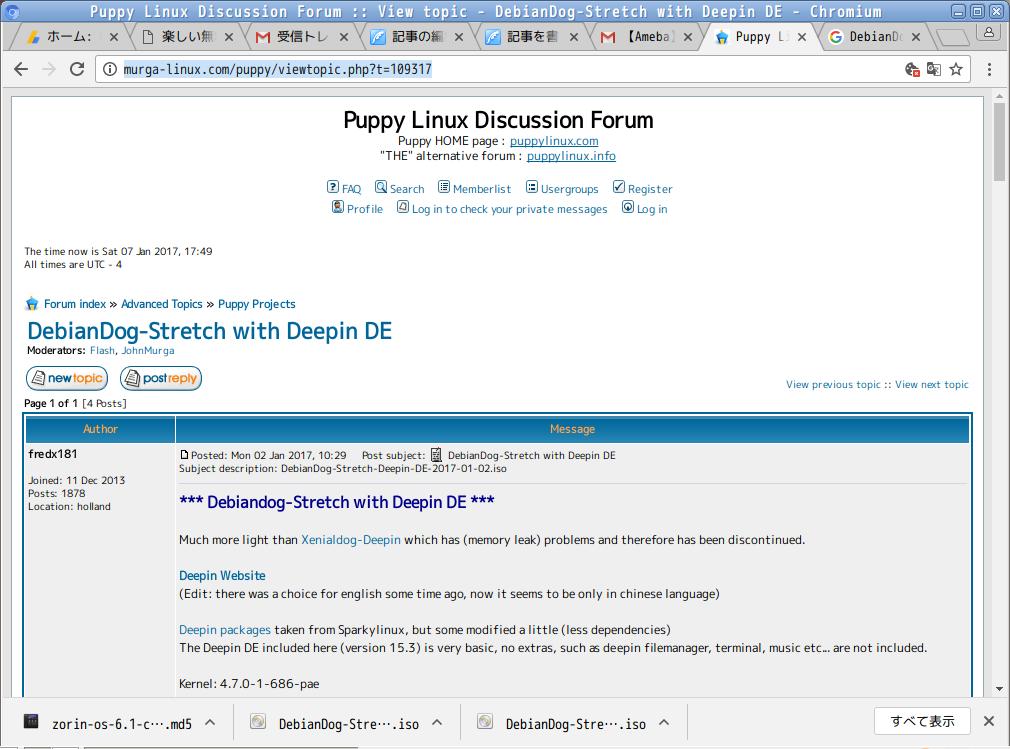Expand the zorin-os md5 download options chevron
The height and width of the screenshot is (749, 1010).
click(209, 722)
